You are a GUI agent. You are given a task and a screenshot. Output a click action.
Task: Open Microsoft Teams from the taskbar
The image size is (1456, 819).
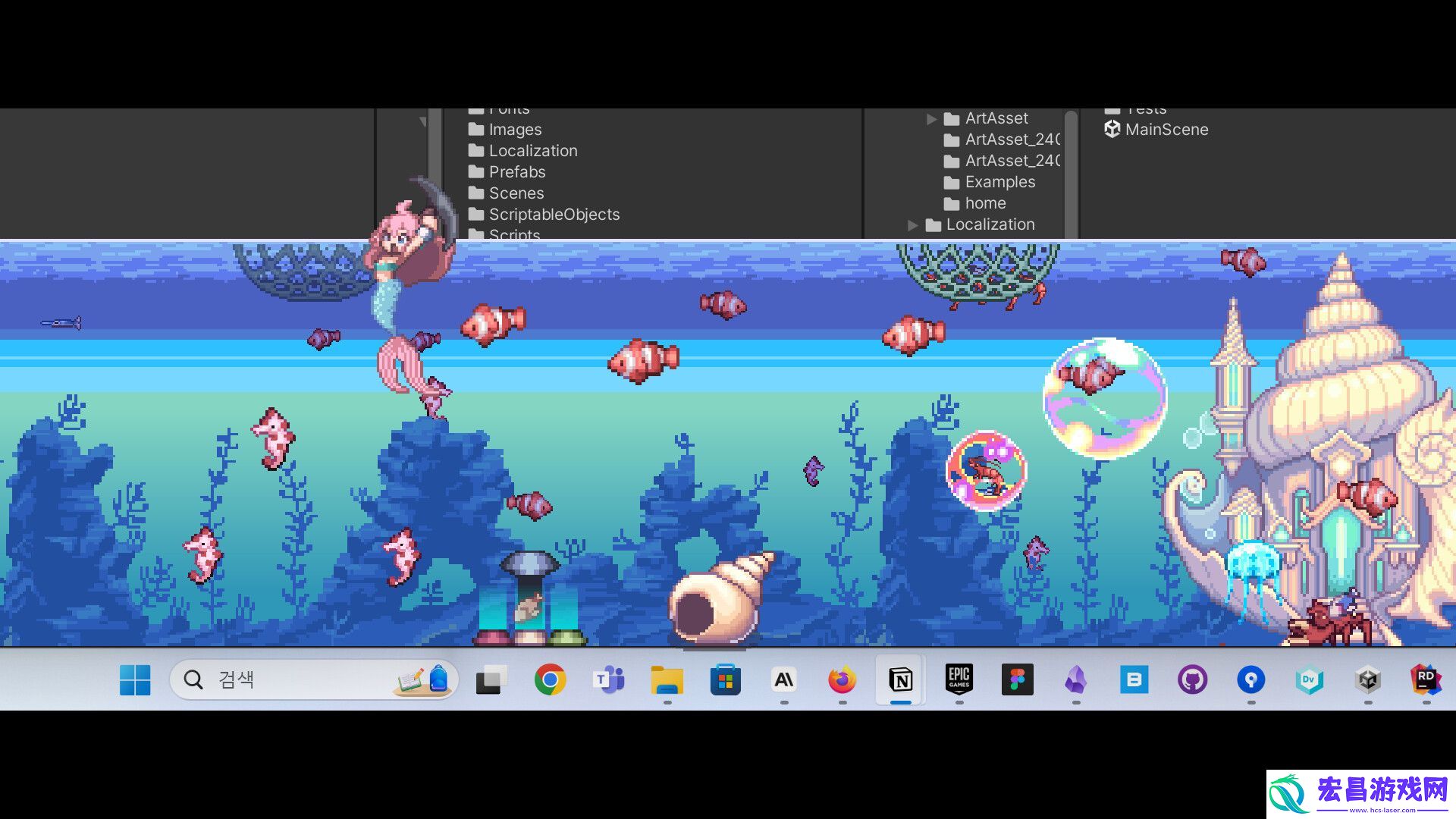click(x=608, y=680)
